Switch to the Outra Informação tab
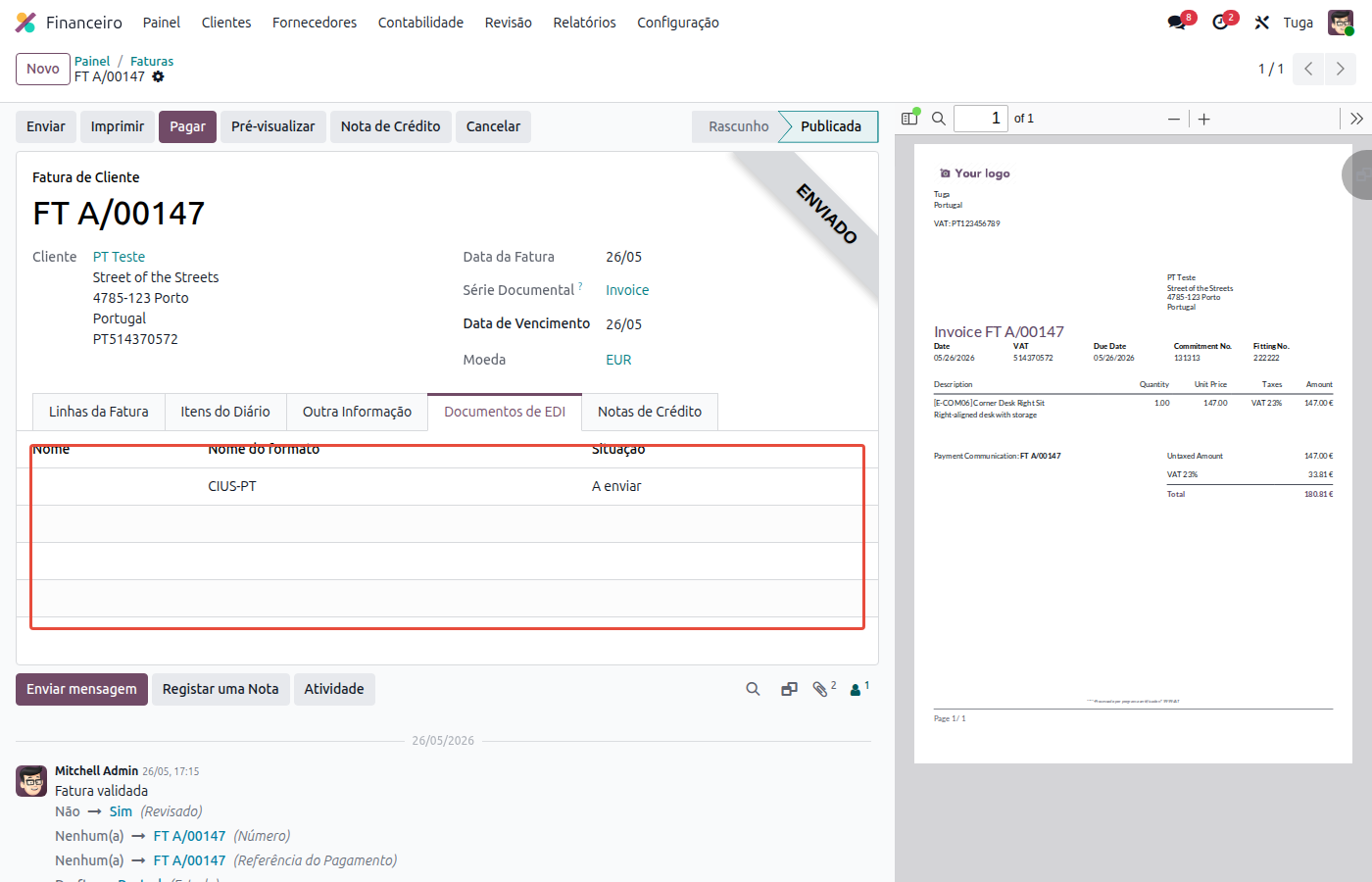Image resolution: width=1372 pixels, height=882 pixels. click(357, 412)
